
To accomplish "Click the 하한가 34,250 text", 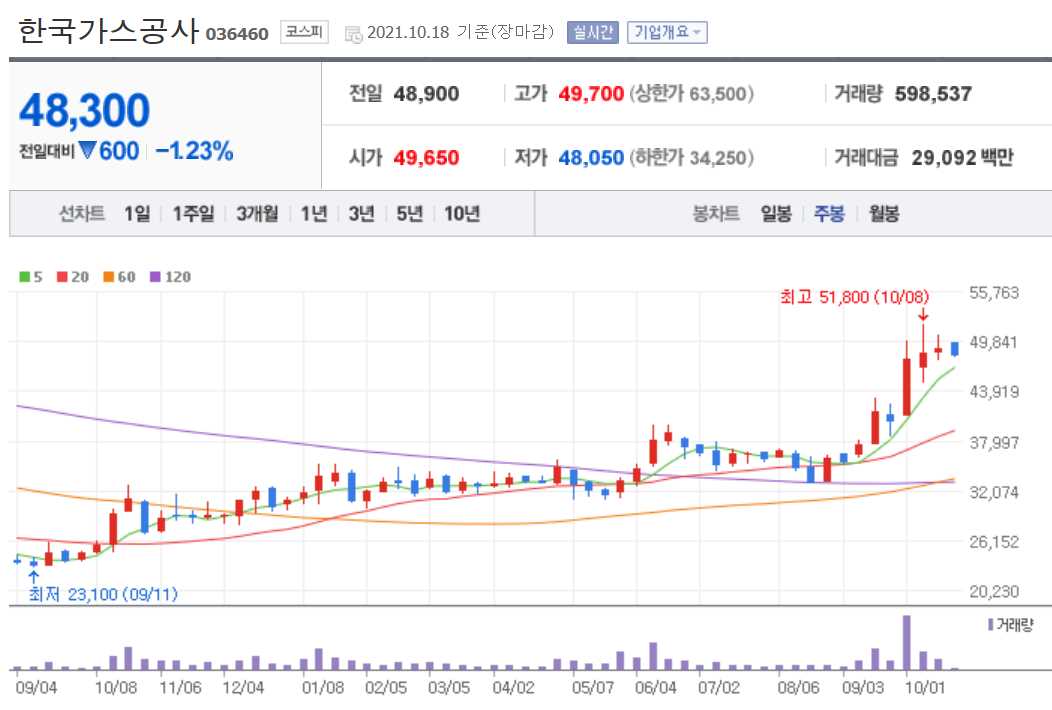I will coord(691,158).
